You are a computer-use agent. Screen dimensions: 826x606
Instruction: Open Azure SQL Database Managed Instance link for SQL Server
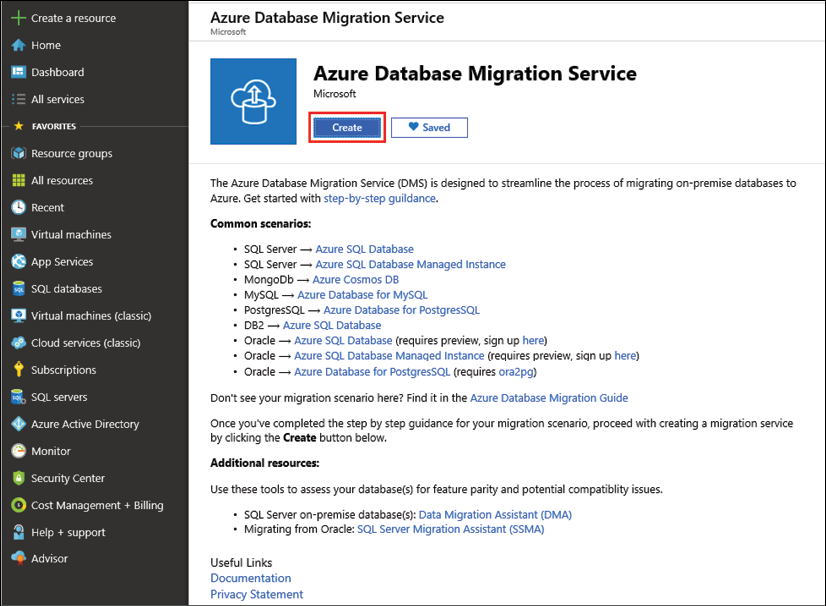point(410,265)
